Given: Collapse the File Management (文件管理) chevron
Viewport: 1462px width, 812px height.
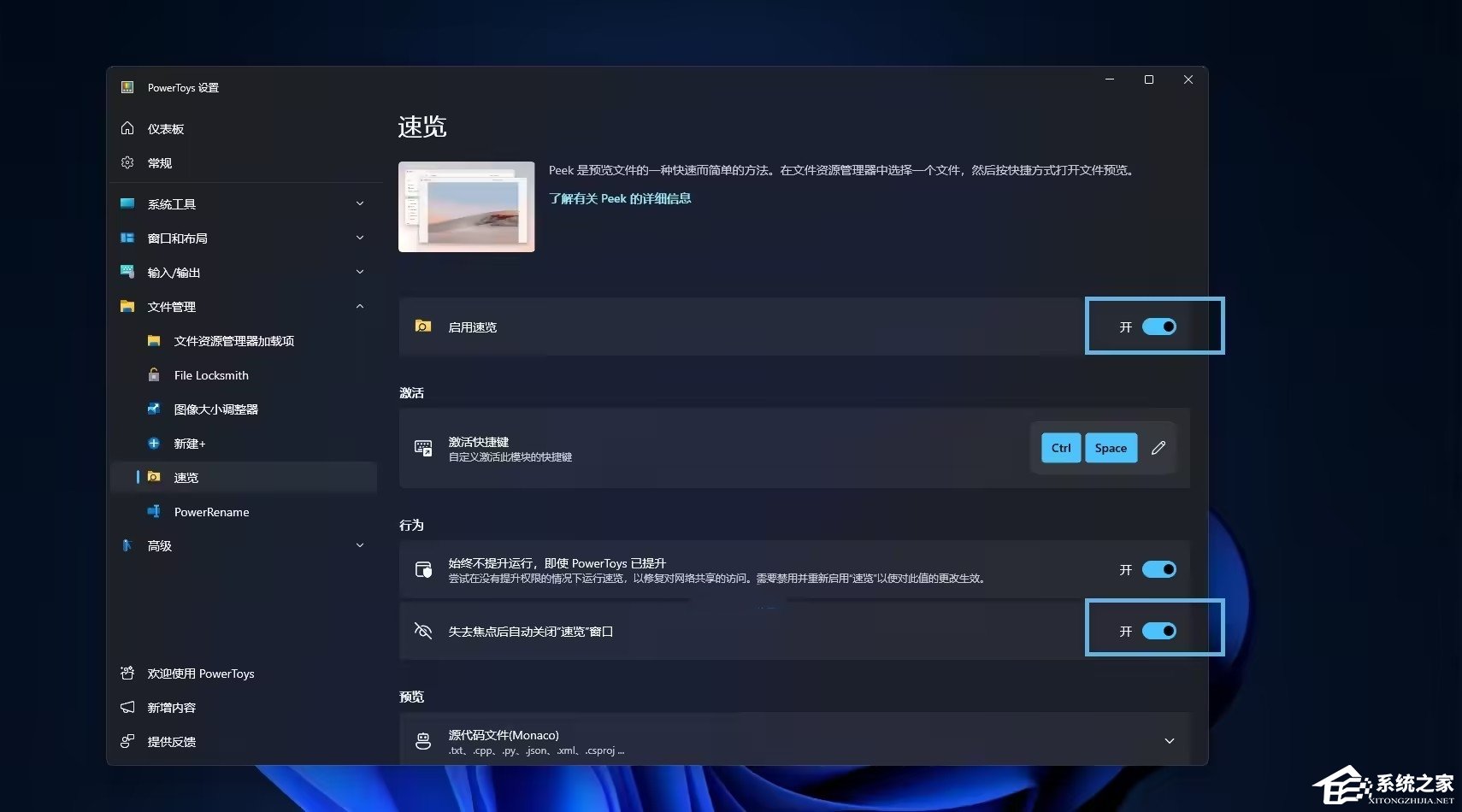Looking at the screenshot, I should click(360, 306).
